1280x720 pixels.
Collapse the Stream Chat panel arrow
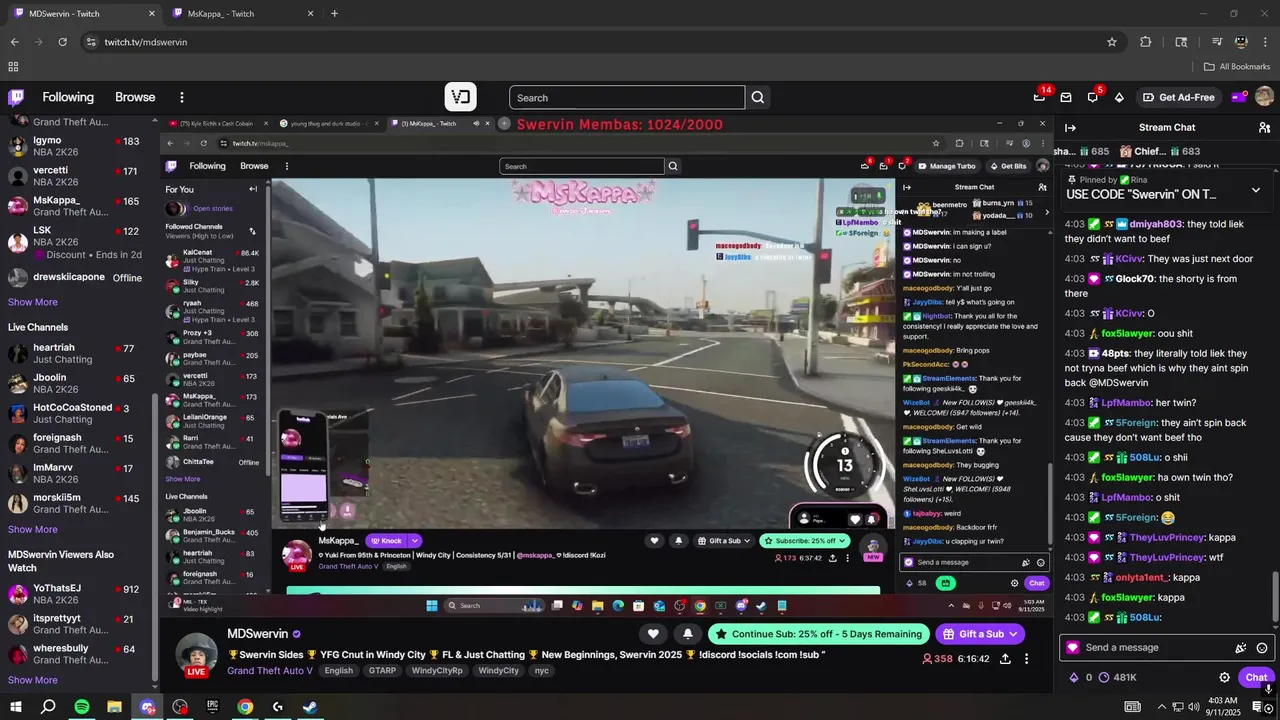tap(1070, 127)
